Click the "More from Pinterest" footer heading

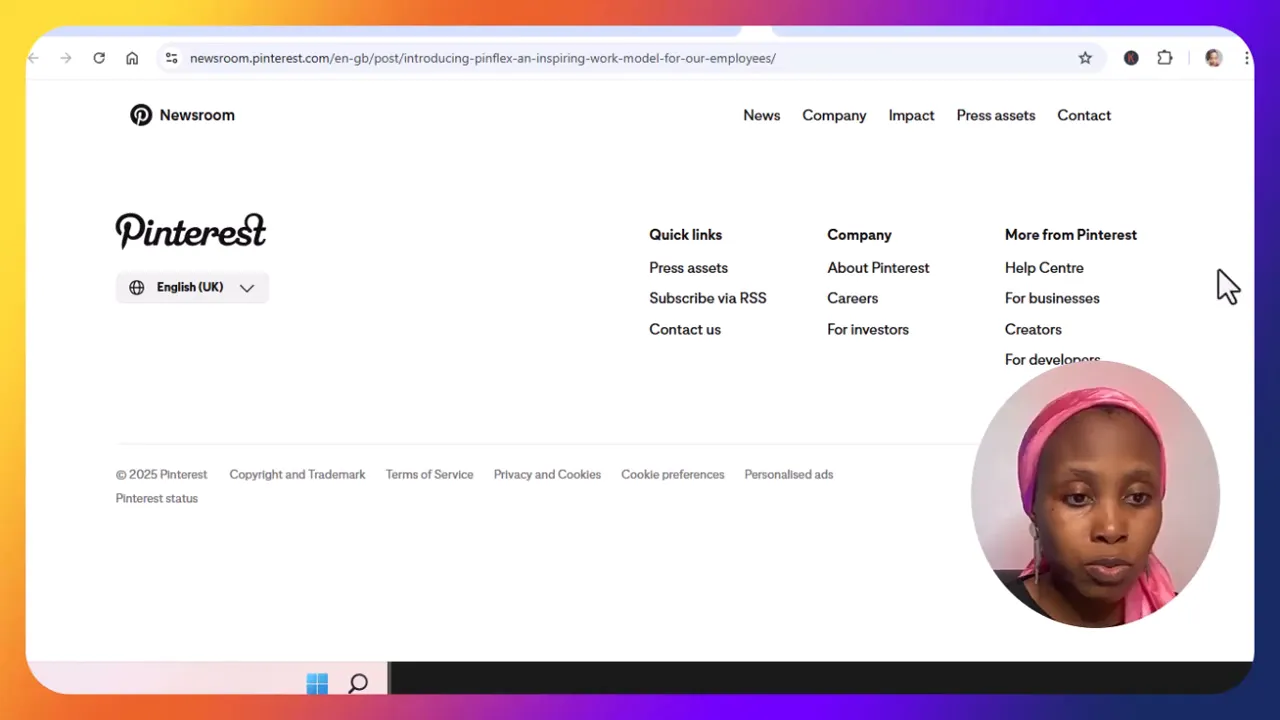pyautogui.click(x=1071, y=235)
